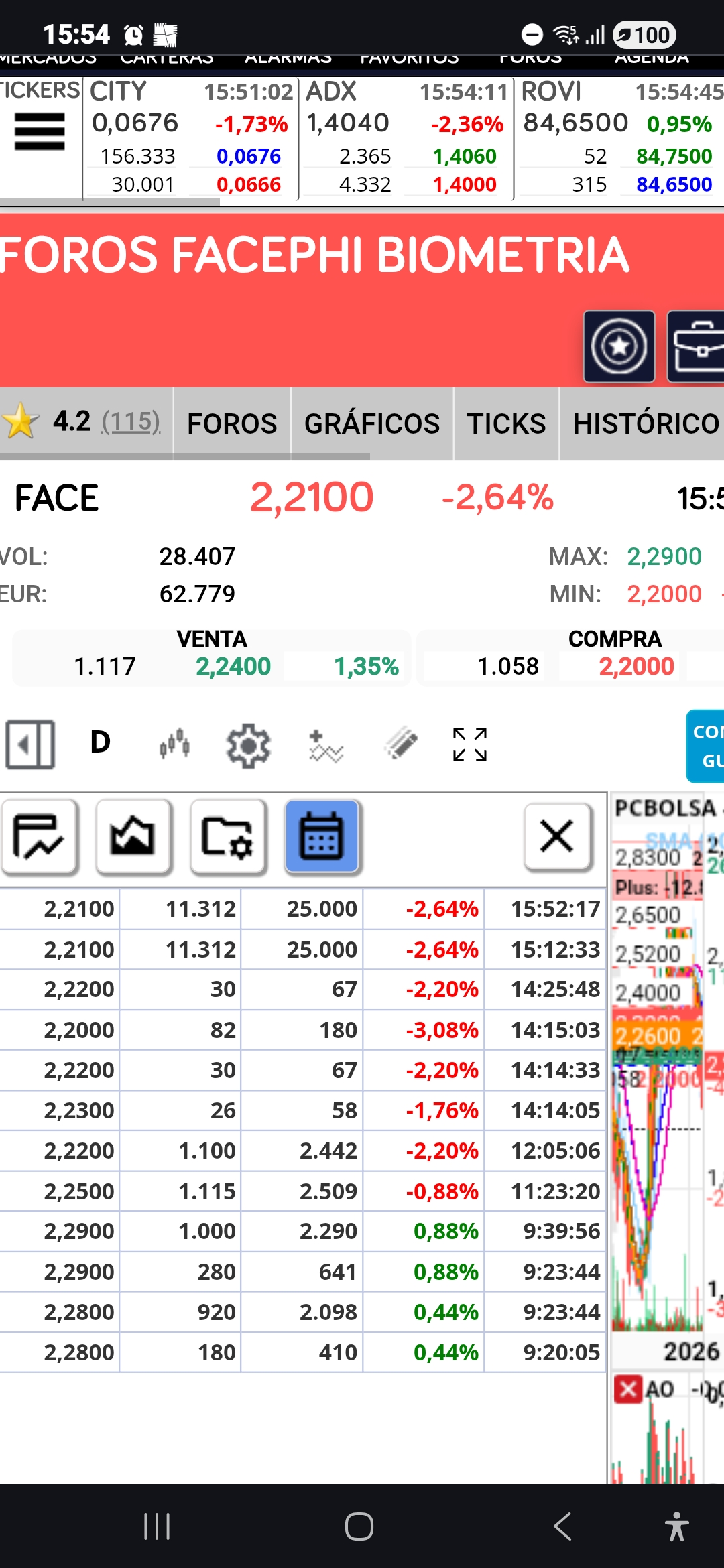Viewport: 724px width, 1568px height.
Task: Toggle the calendar ticks view button
Action: [x=322, y=837]
